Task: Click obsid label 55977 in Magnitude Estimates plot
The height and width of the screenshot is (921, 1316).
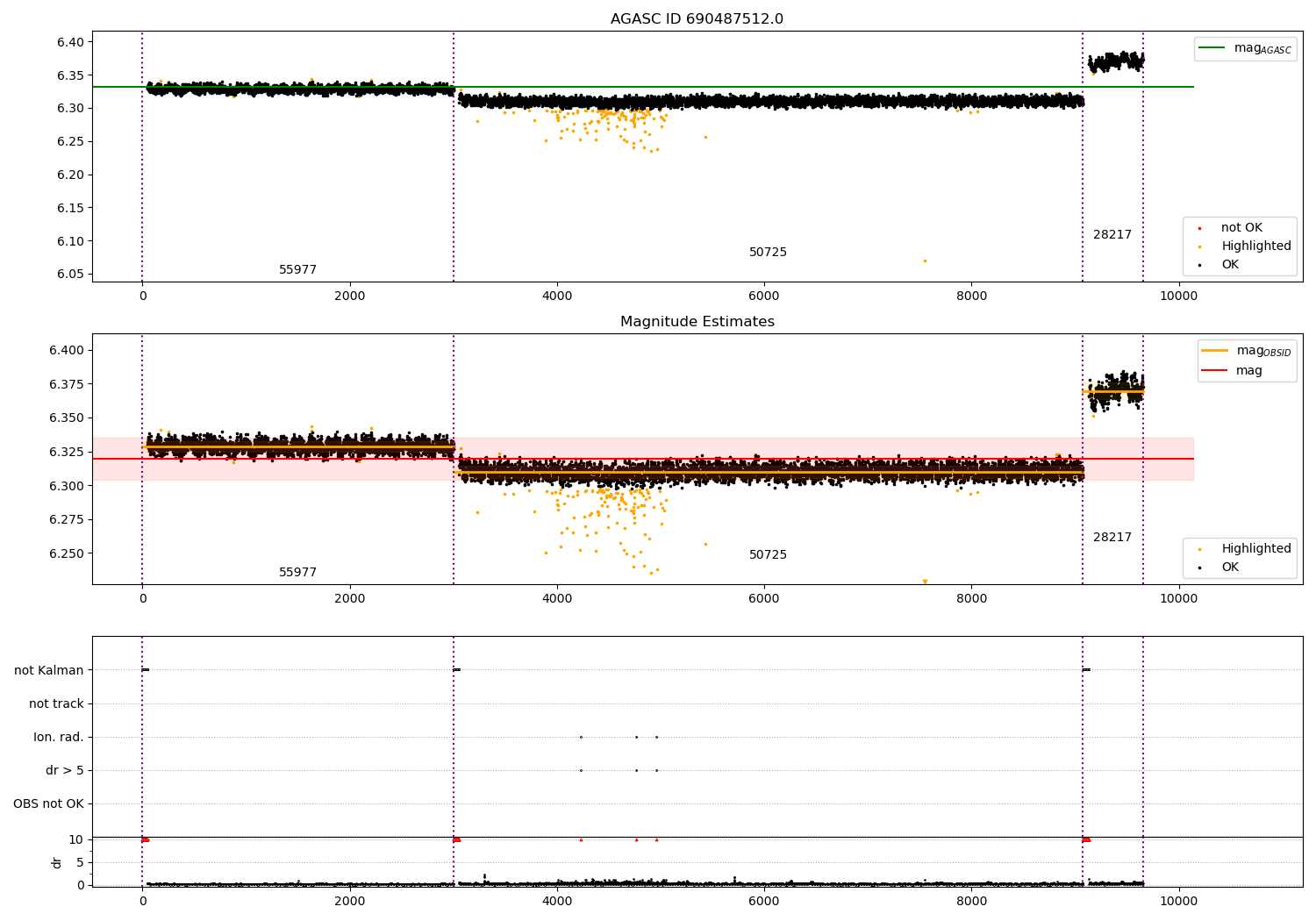Action: [297, 573]
